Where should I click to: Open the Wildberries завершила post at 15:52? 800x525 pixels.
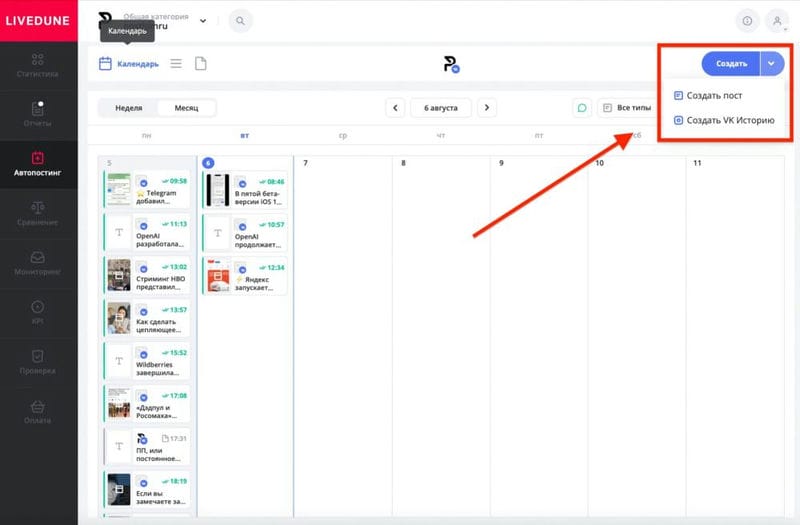pos(147,361)
